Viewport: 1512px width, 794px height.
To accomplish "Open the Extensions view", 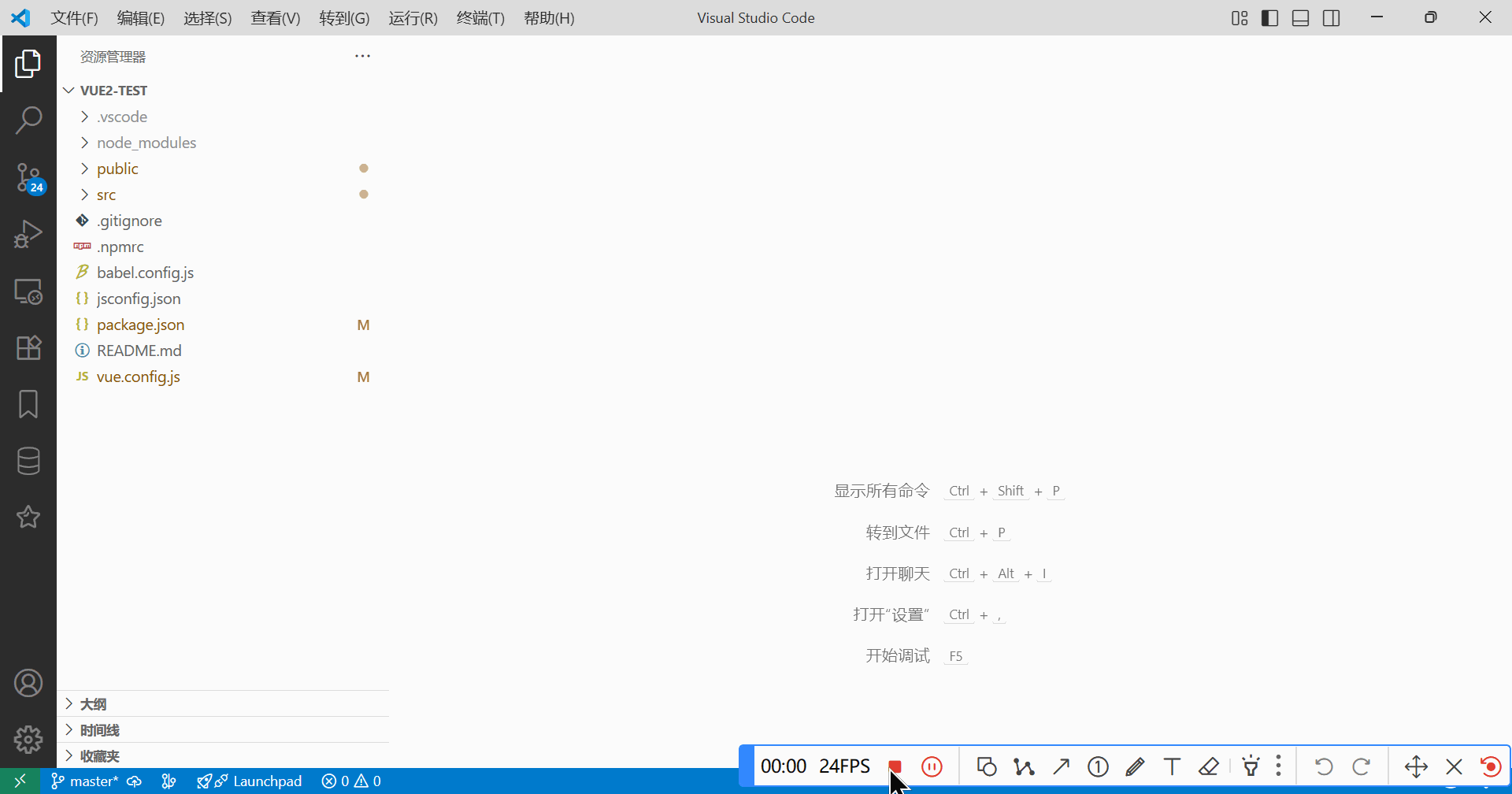I will (x=28, y=347).
